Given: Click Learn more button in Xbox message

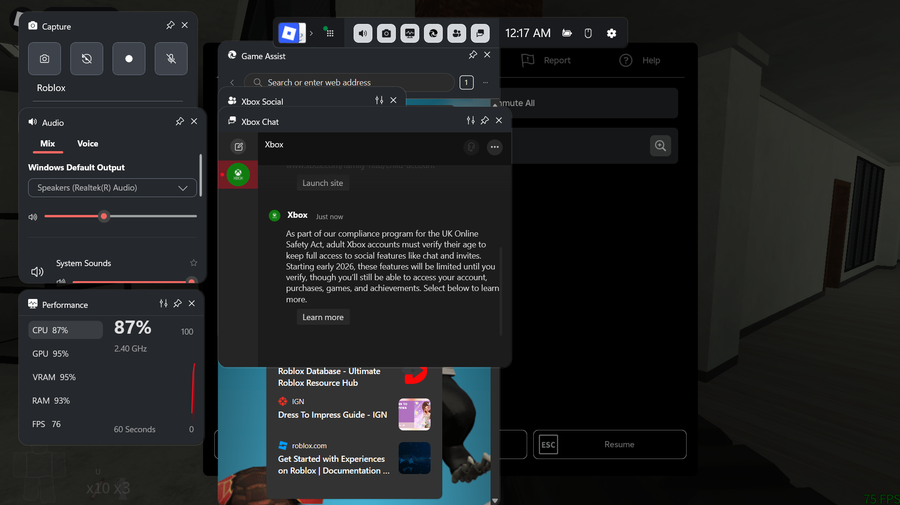Looking at the screenshot, I should 323,317.
